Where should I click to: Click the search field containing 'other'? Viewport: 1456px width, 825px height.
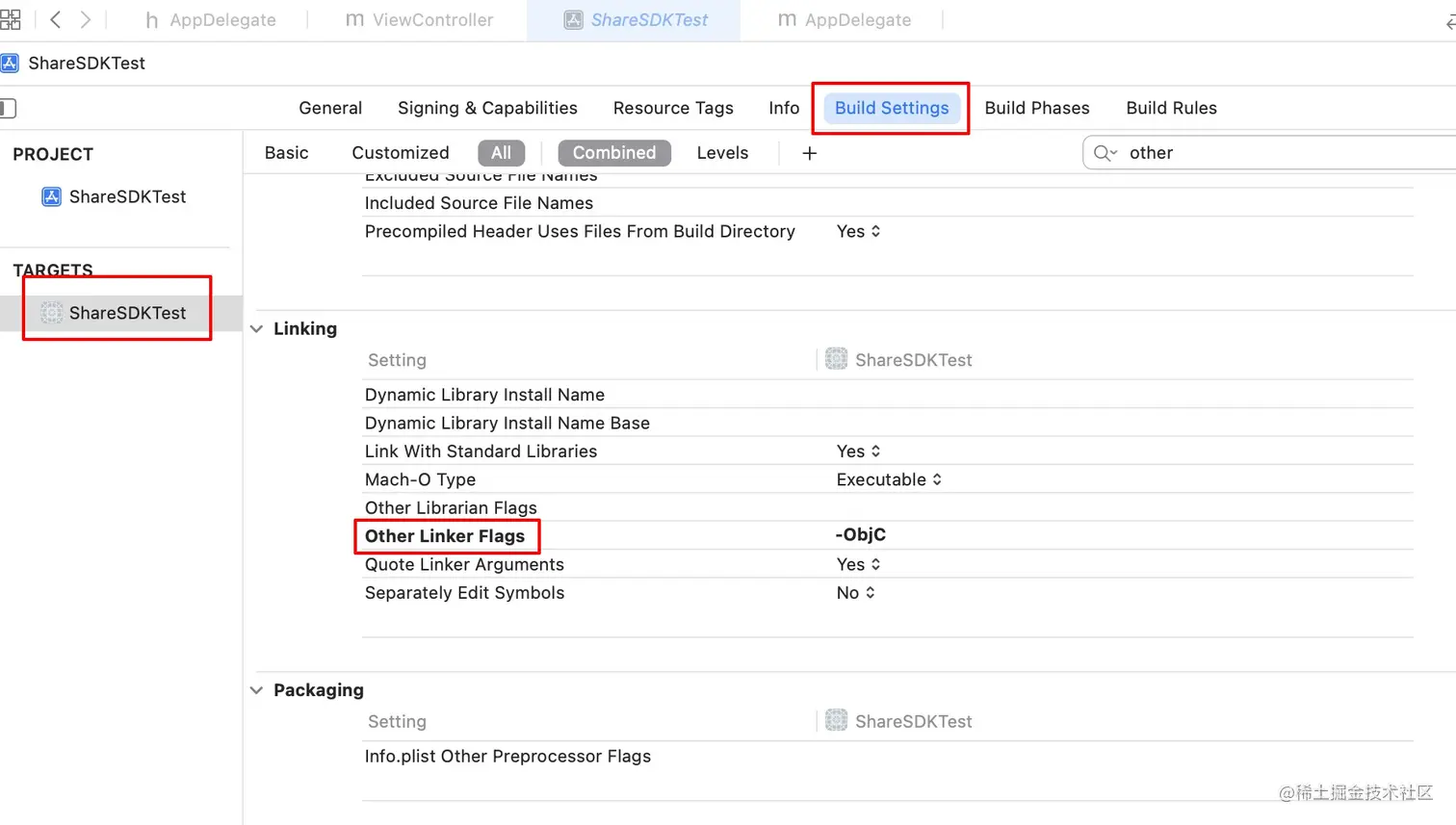click(1269, 153)
